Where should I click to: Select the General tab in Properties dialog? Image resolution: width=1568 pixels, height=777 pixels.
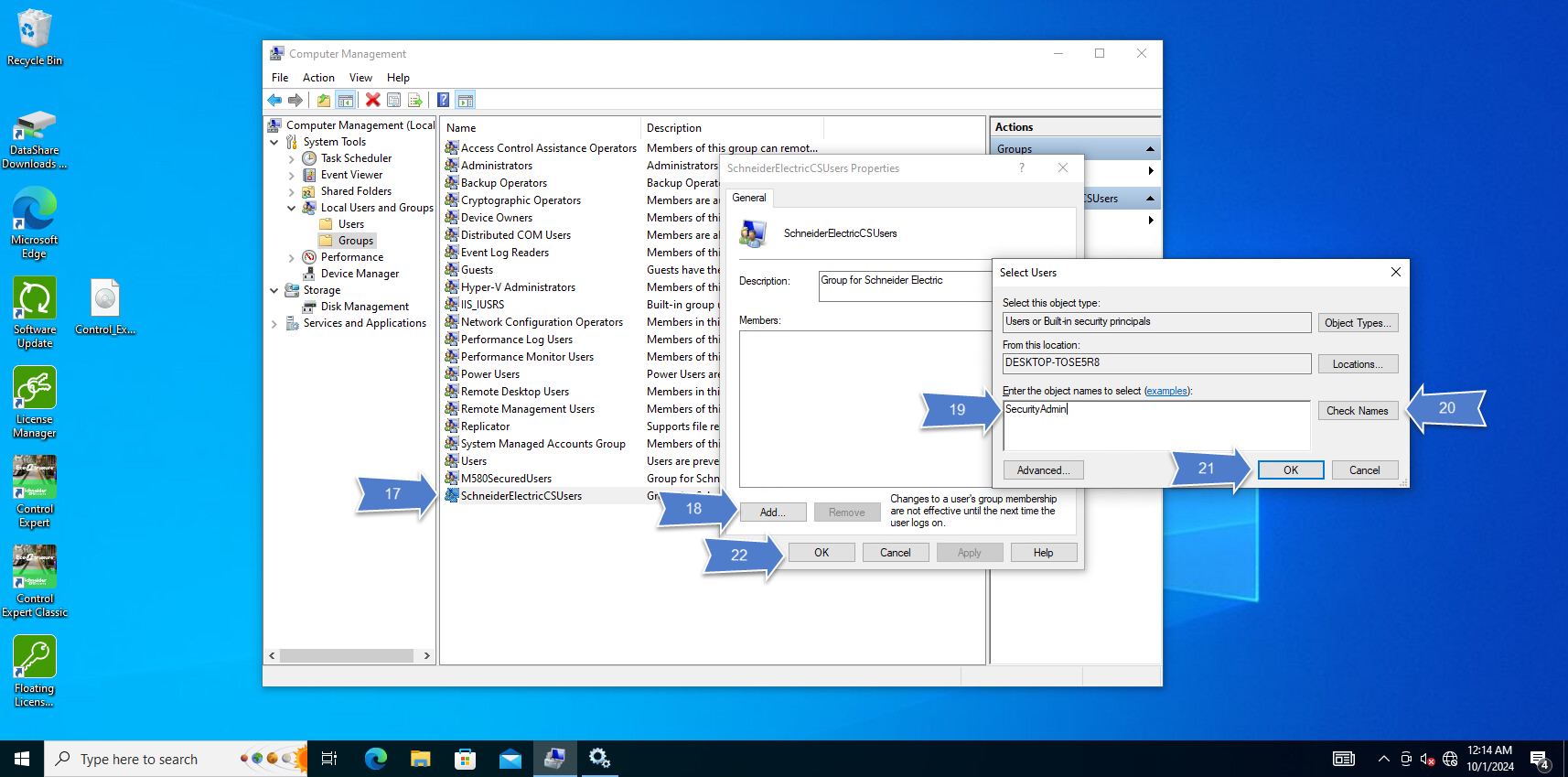749,198
